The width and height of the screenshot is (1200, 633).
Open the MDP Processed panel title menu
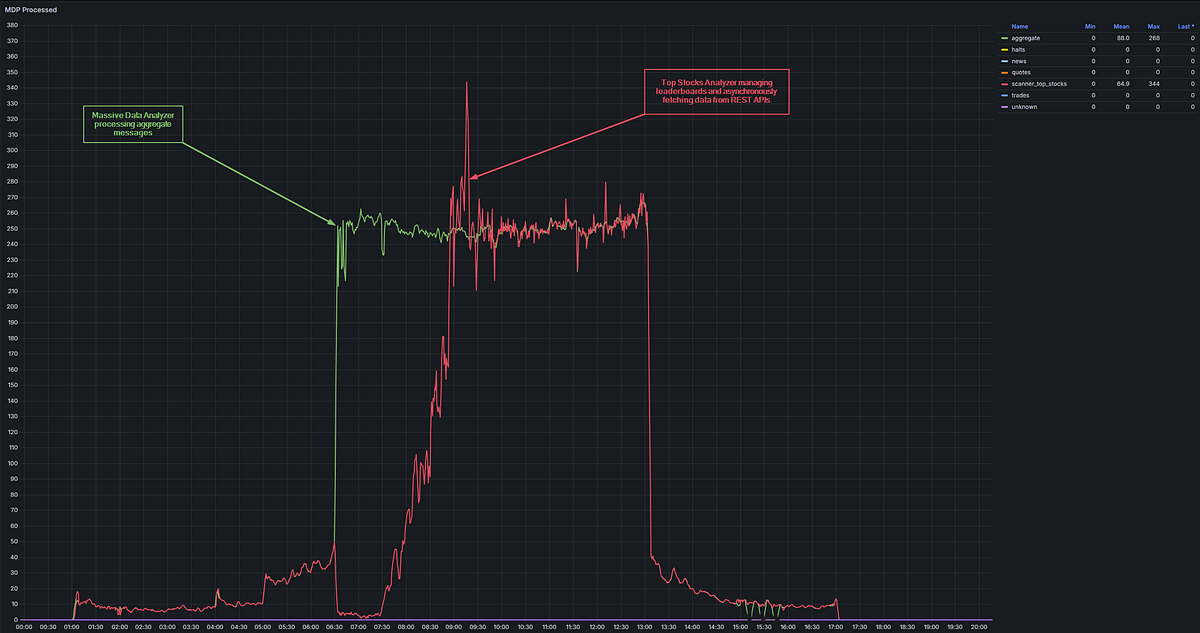pos(31,9)
